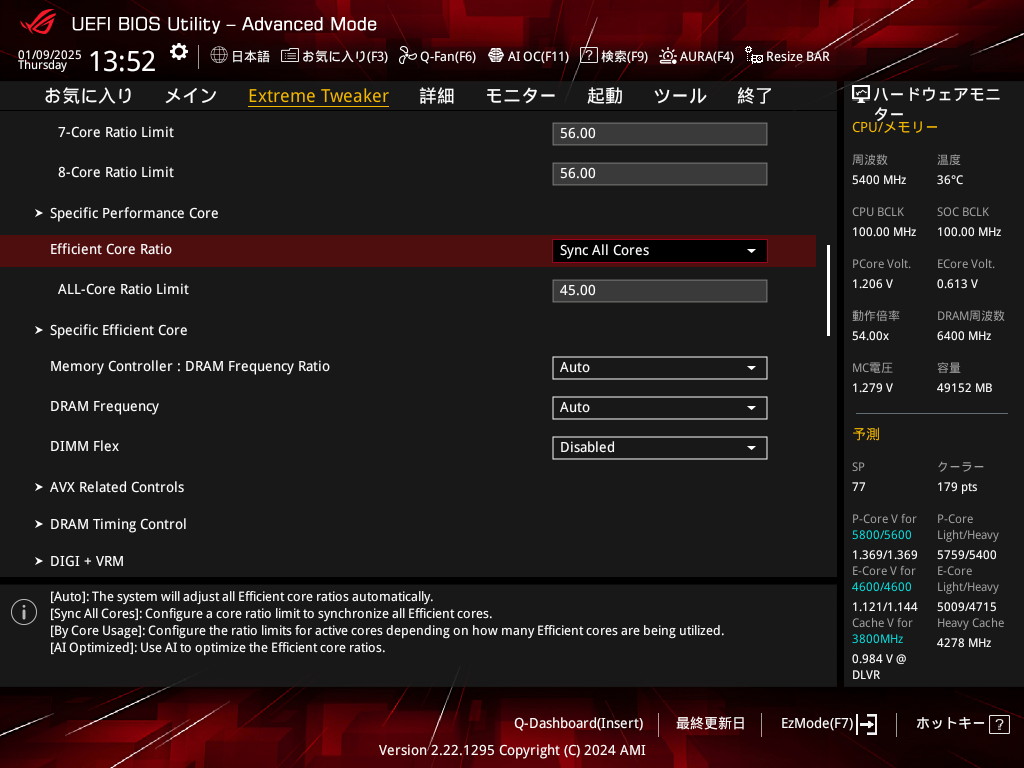Open language selection globe icon
1024x768 pixels.
219,56
